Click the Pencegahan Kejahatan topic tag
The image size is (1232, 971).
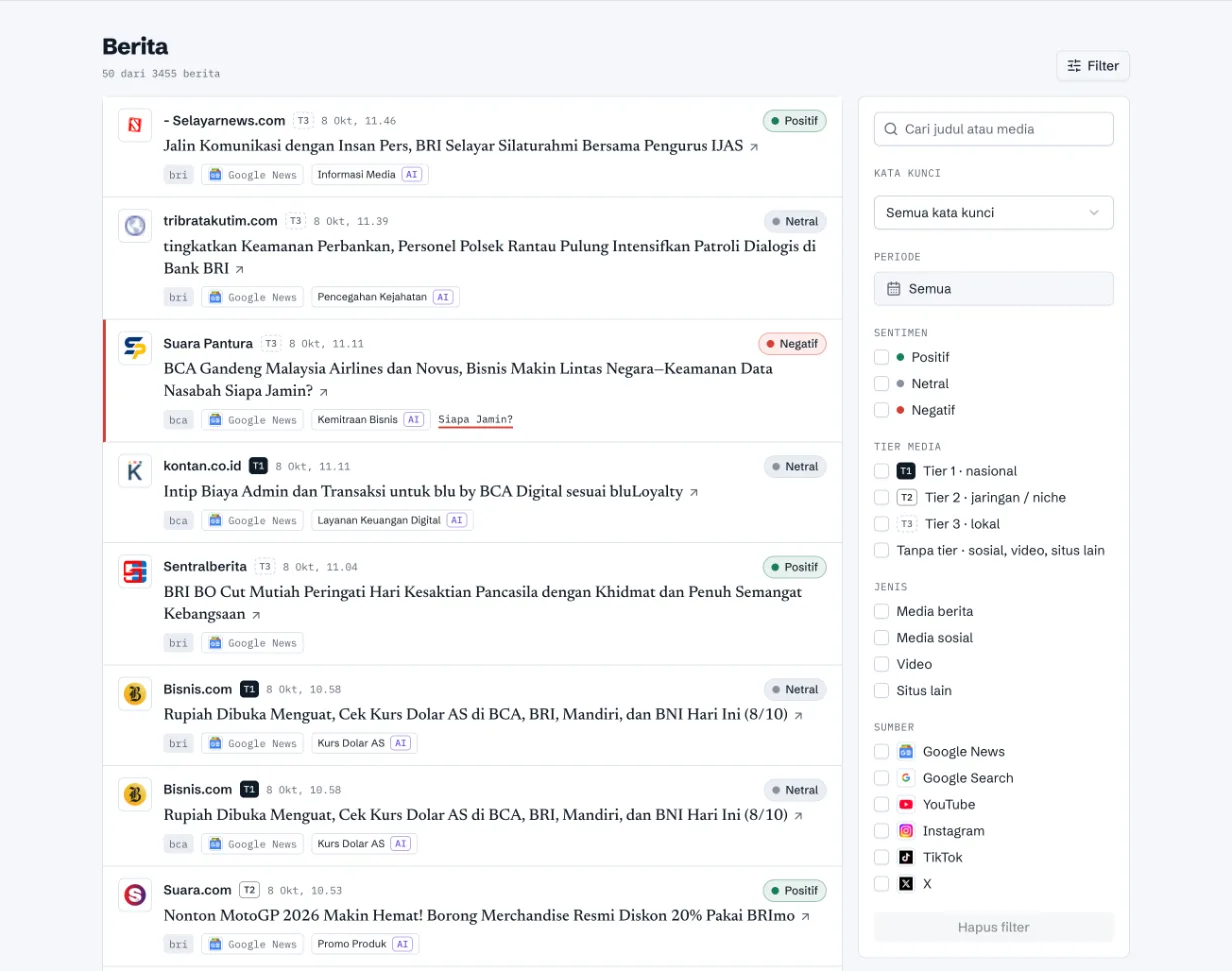tap(385, 297)
